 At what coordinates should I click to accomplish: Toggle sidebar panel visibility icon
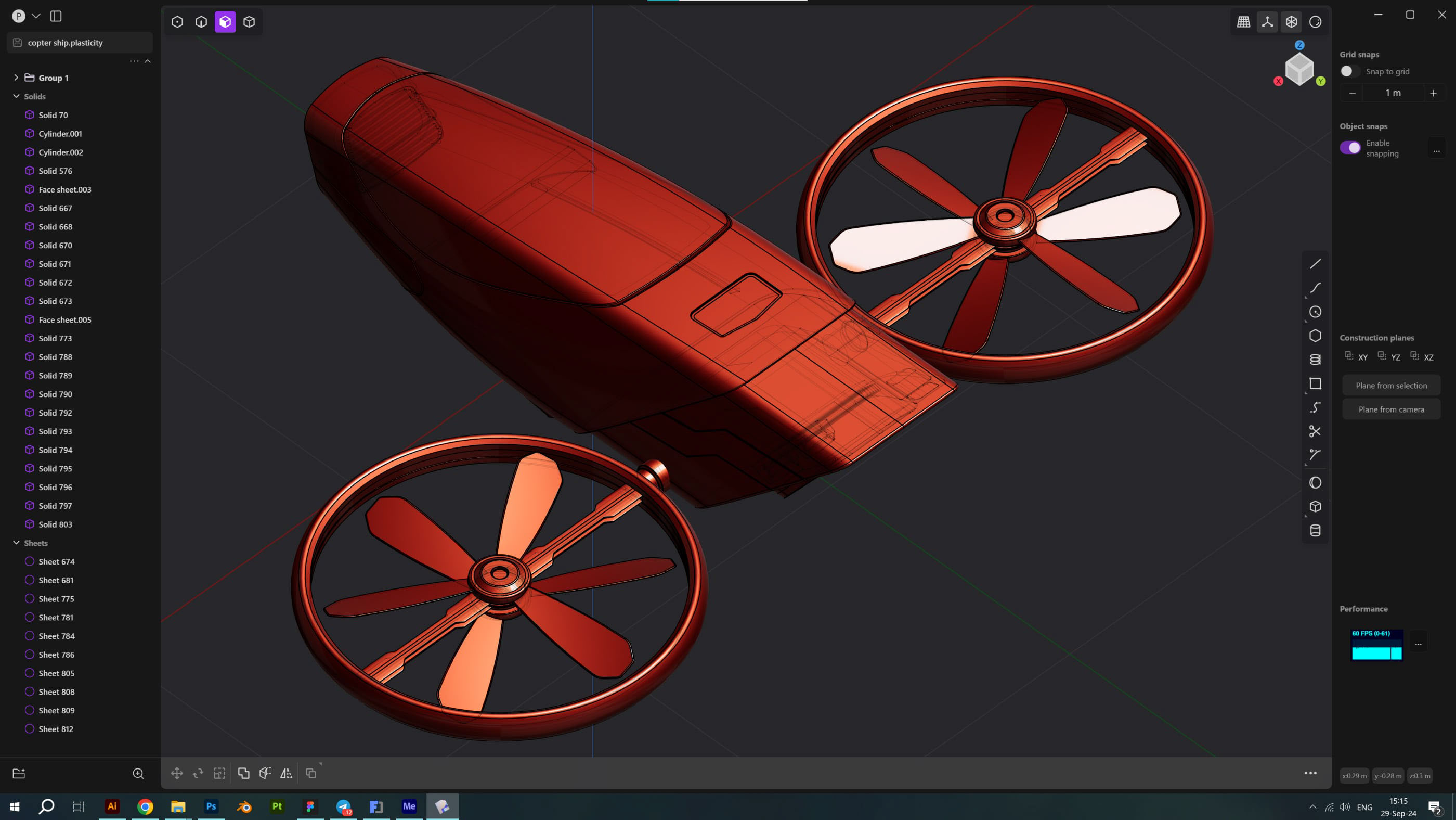[x=56, y=16]
